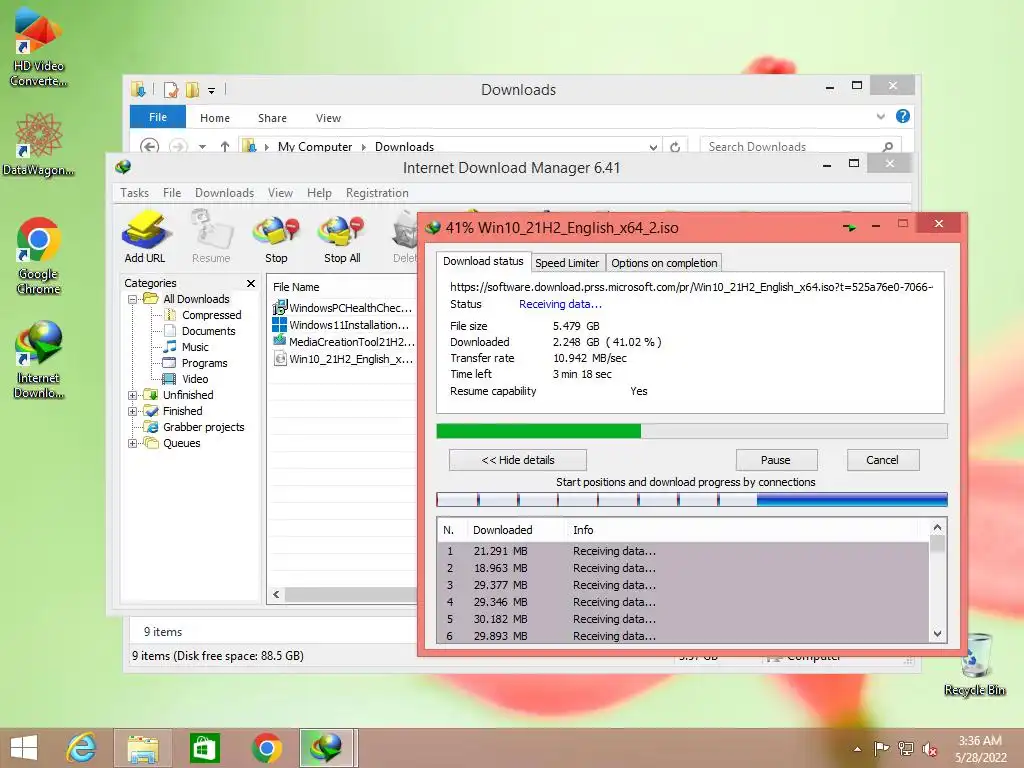Click the connections progress segment bar

[x=692, y=500]
